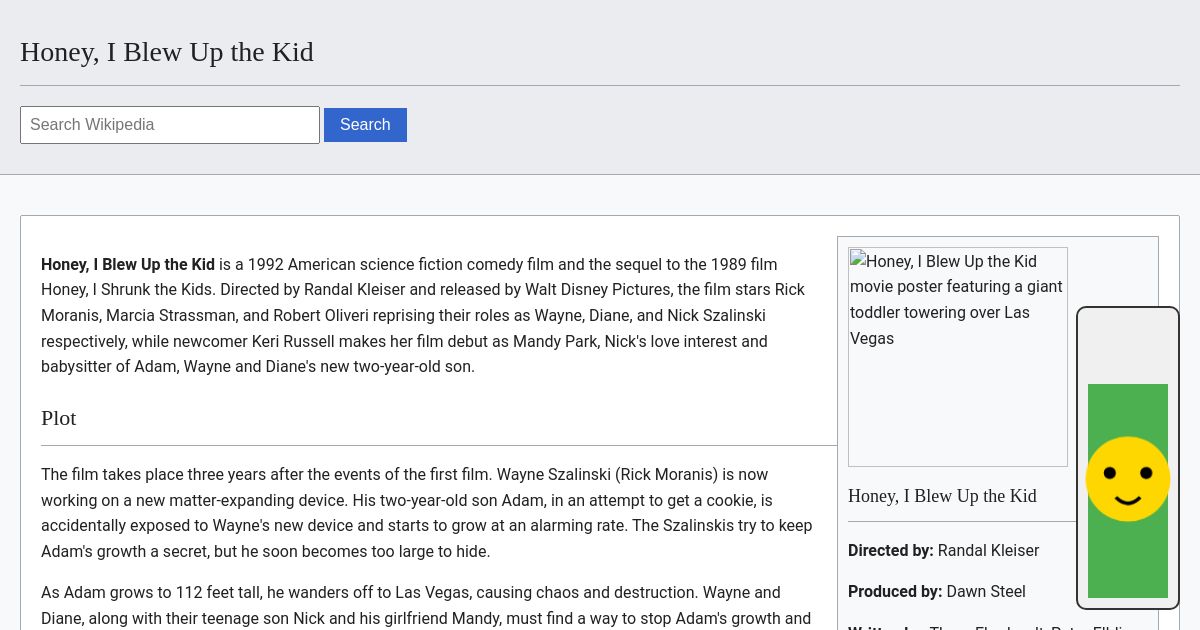Viewport: 1200px width, 630px height.
Task: Click the infobox title under the poster
Action: [942, 496]
